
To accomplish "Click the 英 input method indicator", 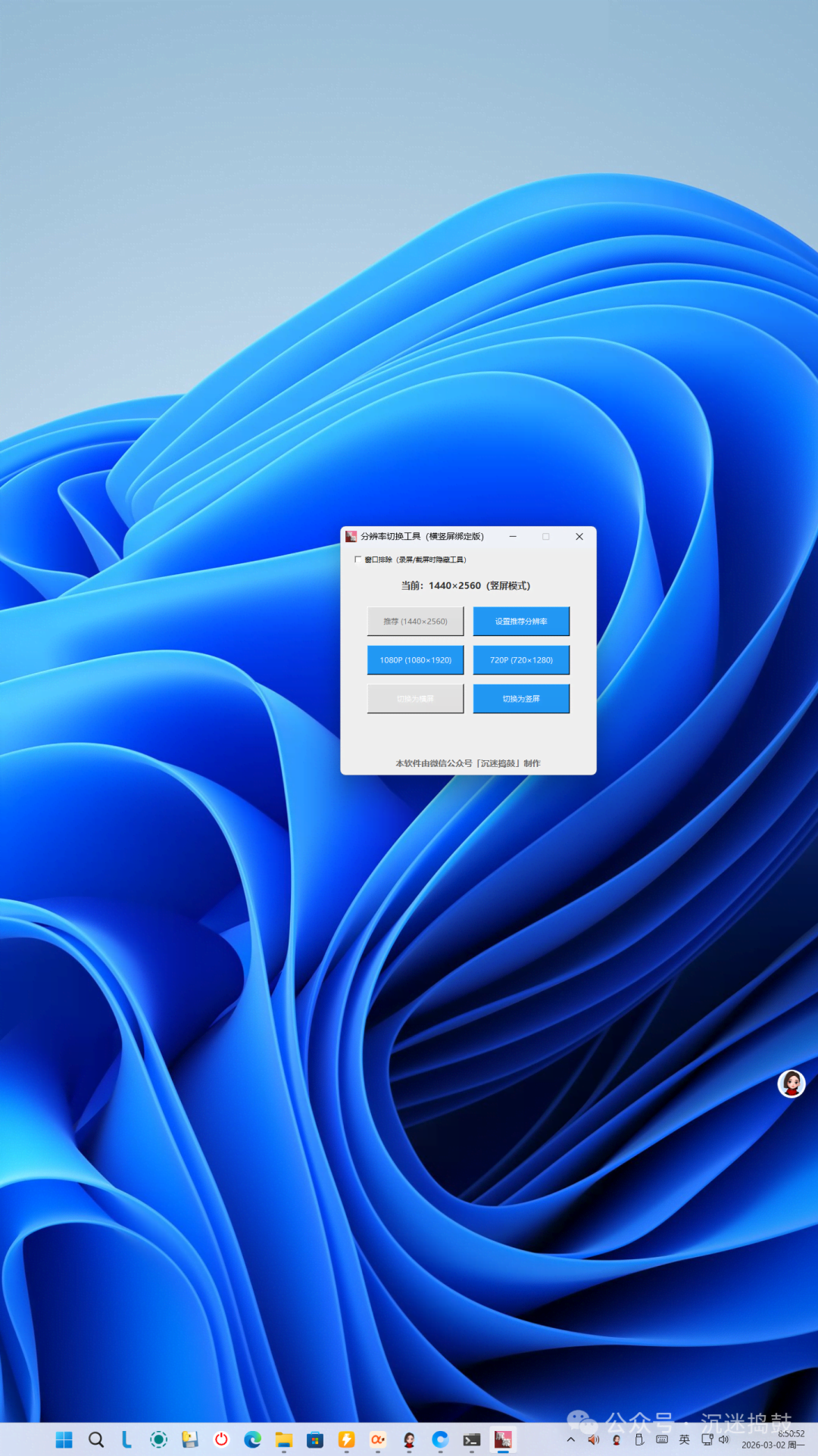I will (x=685, y=1439).
